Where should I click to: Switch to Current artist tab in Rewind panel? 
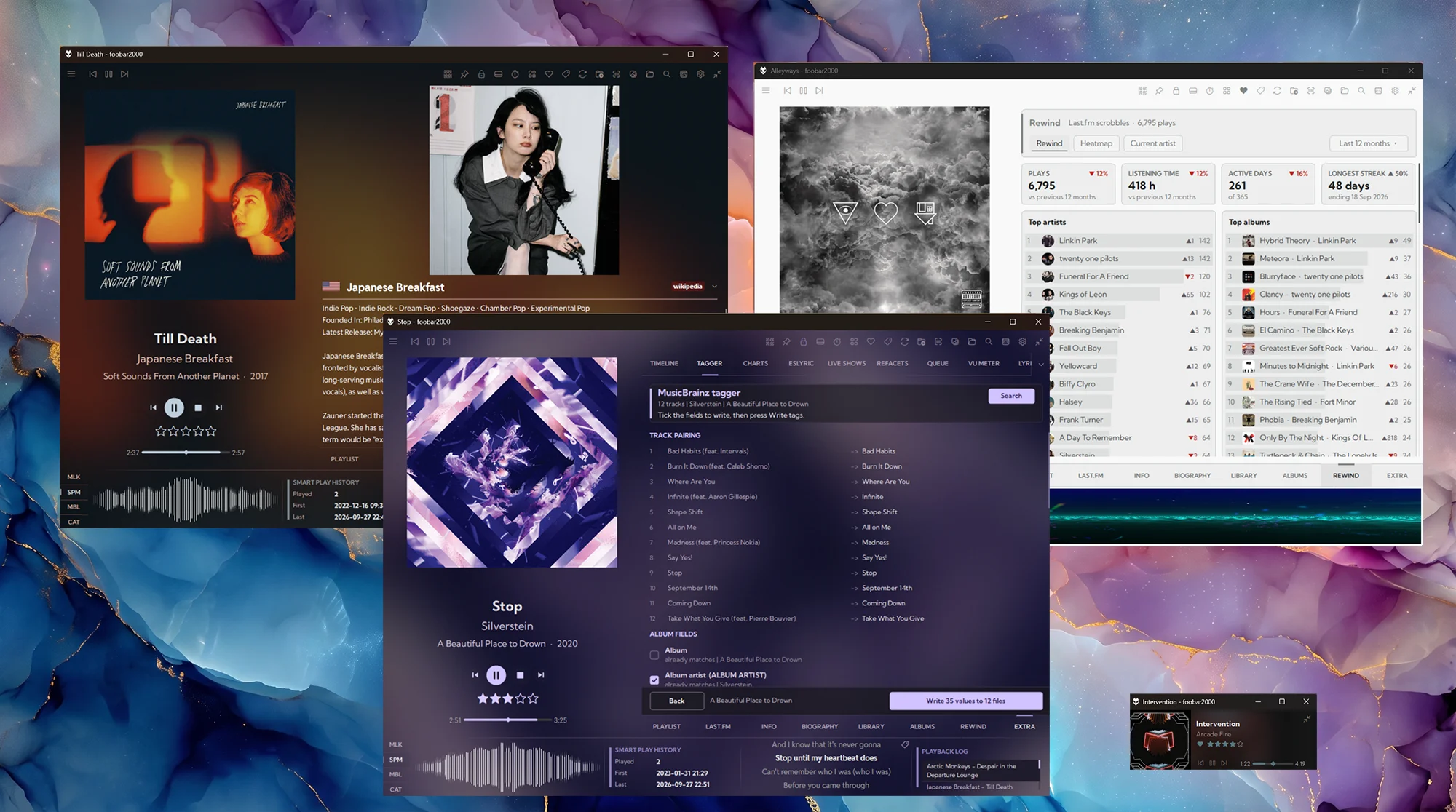[x=1152, y=143]
